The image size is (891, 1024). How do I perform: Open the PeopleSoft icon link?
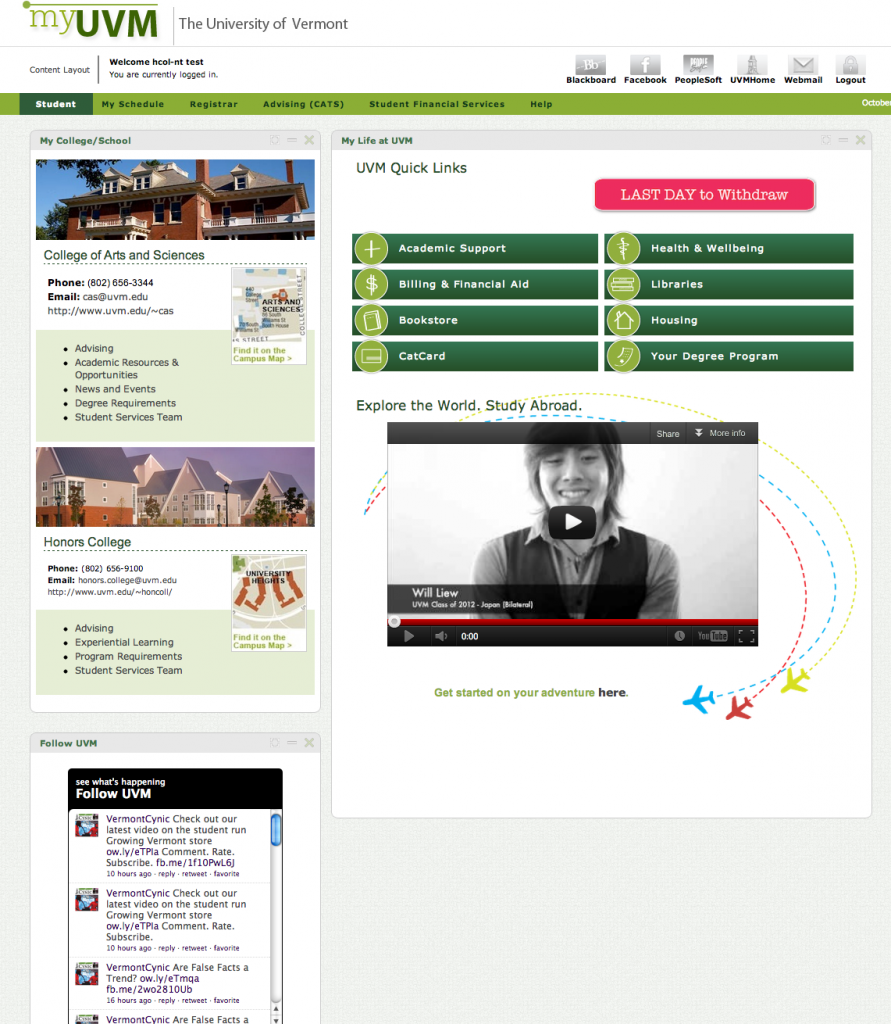coord(698,65)
